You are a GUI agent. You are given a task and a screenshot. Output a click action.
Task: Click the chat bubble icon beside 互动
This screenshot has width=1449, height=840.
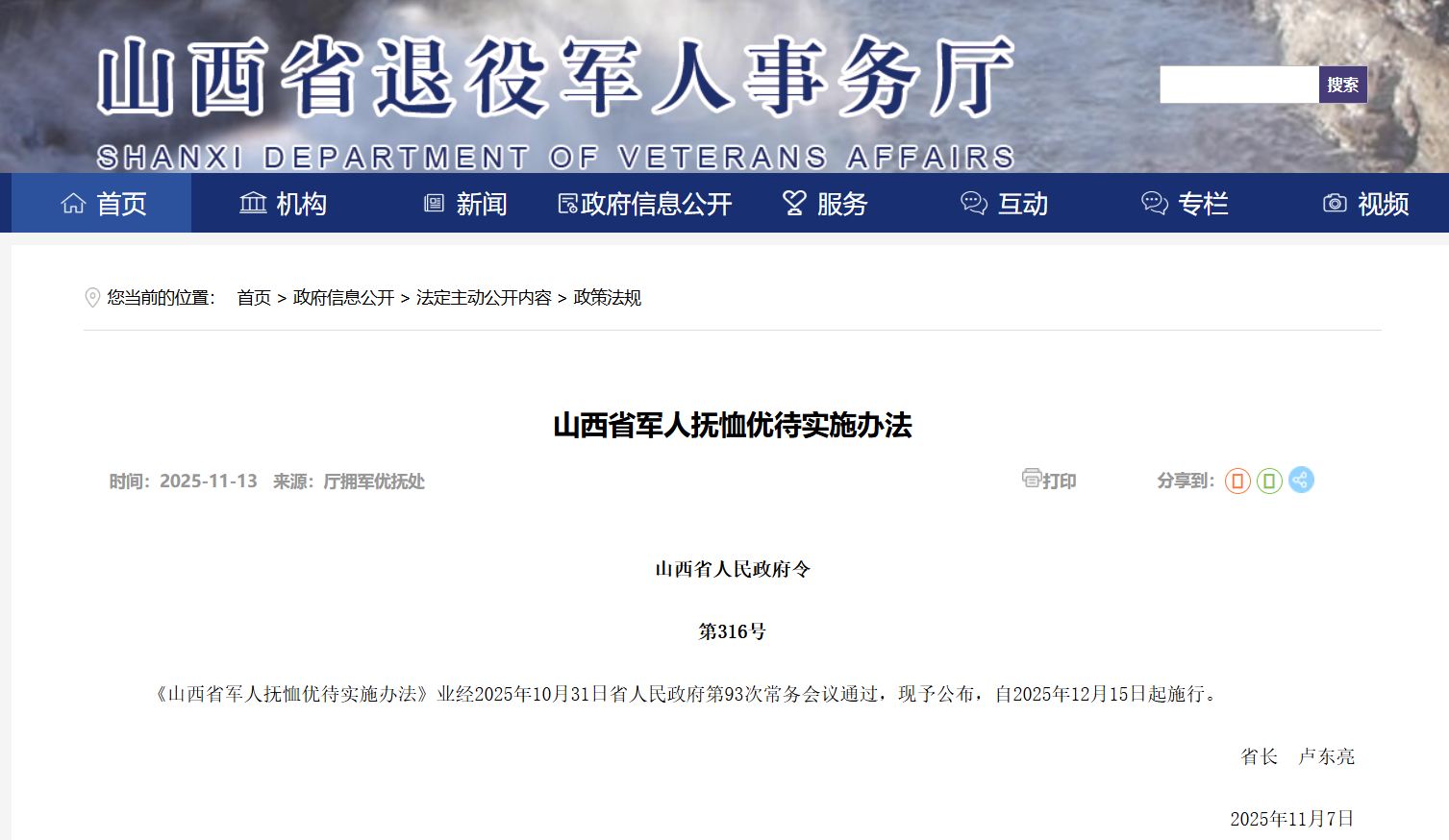click(x=973, y=203)
